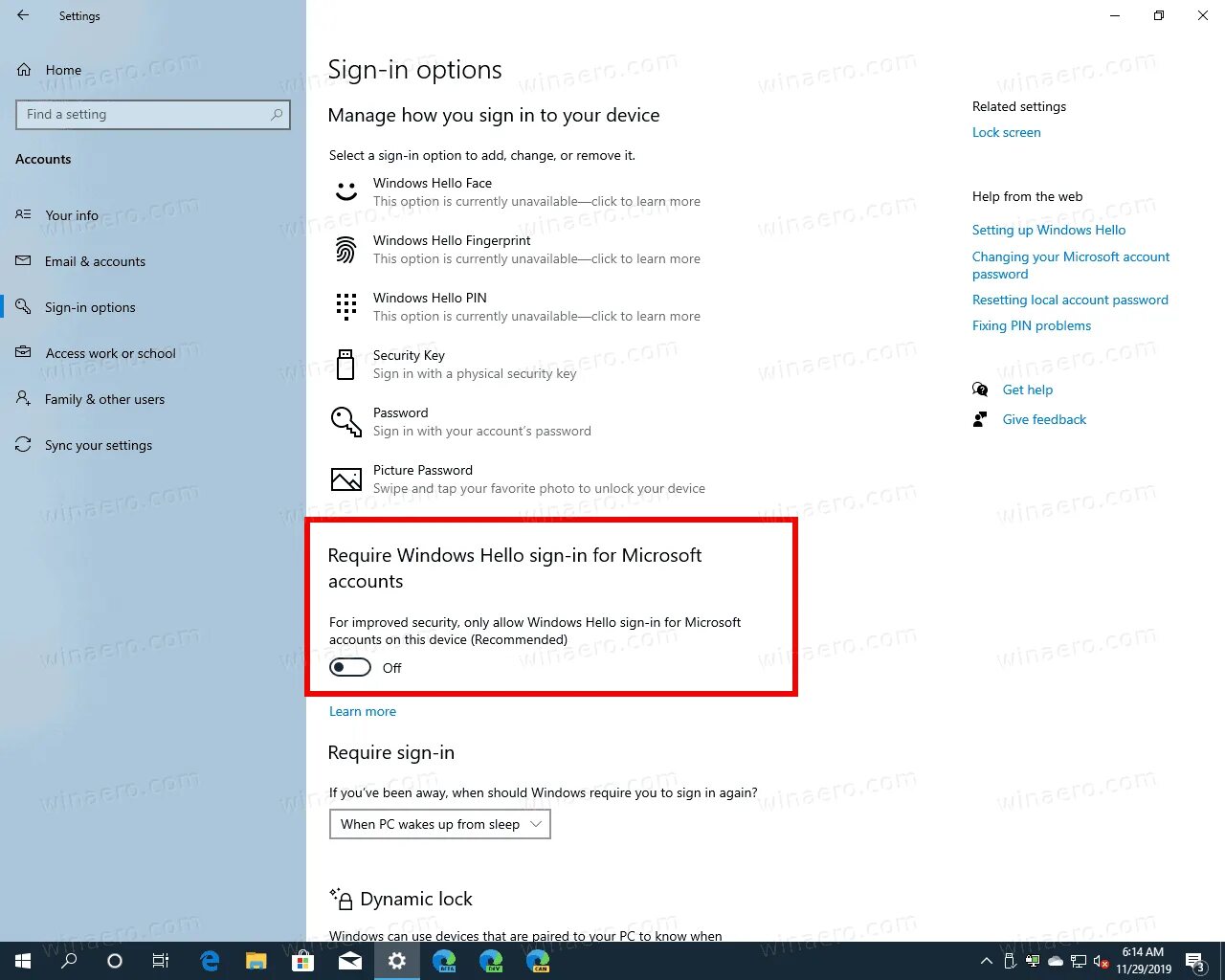
Task: Click the Dynamic lock heading icon
Action: [x=342, y=898]
